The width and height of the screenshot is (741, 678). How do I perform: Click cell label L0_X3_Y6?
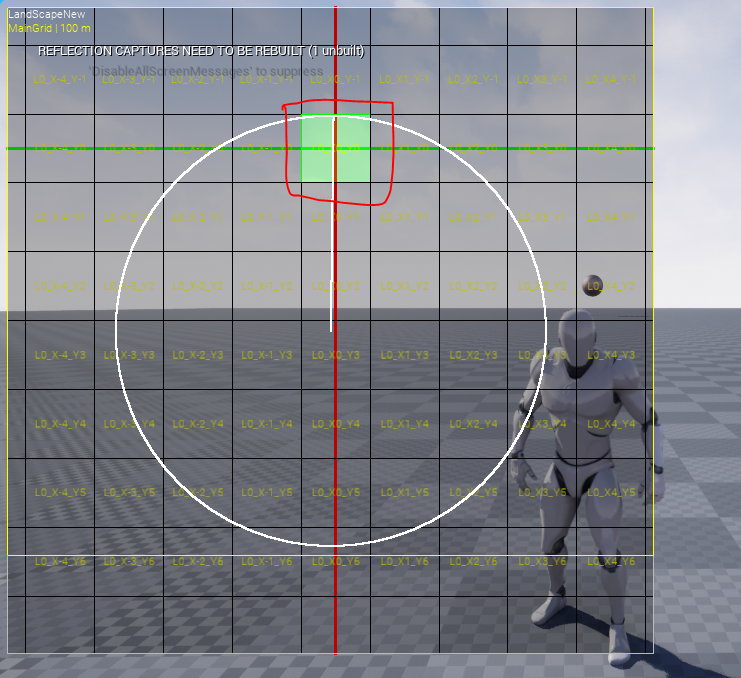[542, 562]
